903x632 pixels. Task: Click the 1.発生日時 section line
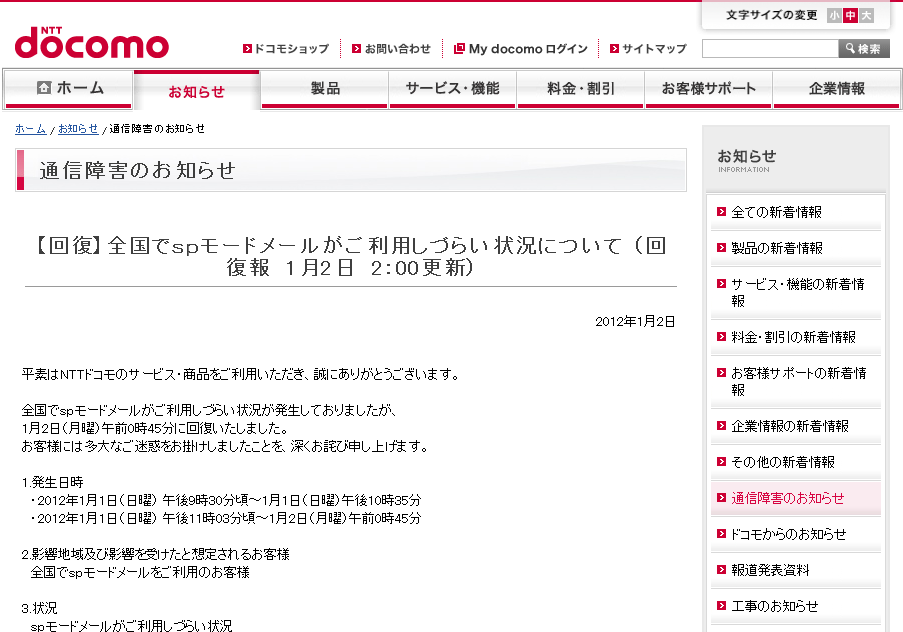[x=52, y=482]
